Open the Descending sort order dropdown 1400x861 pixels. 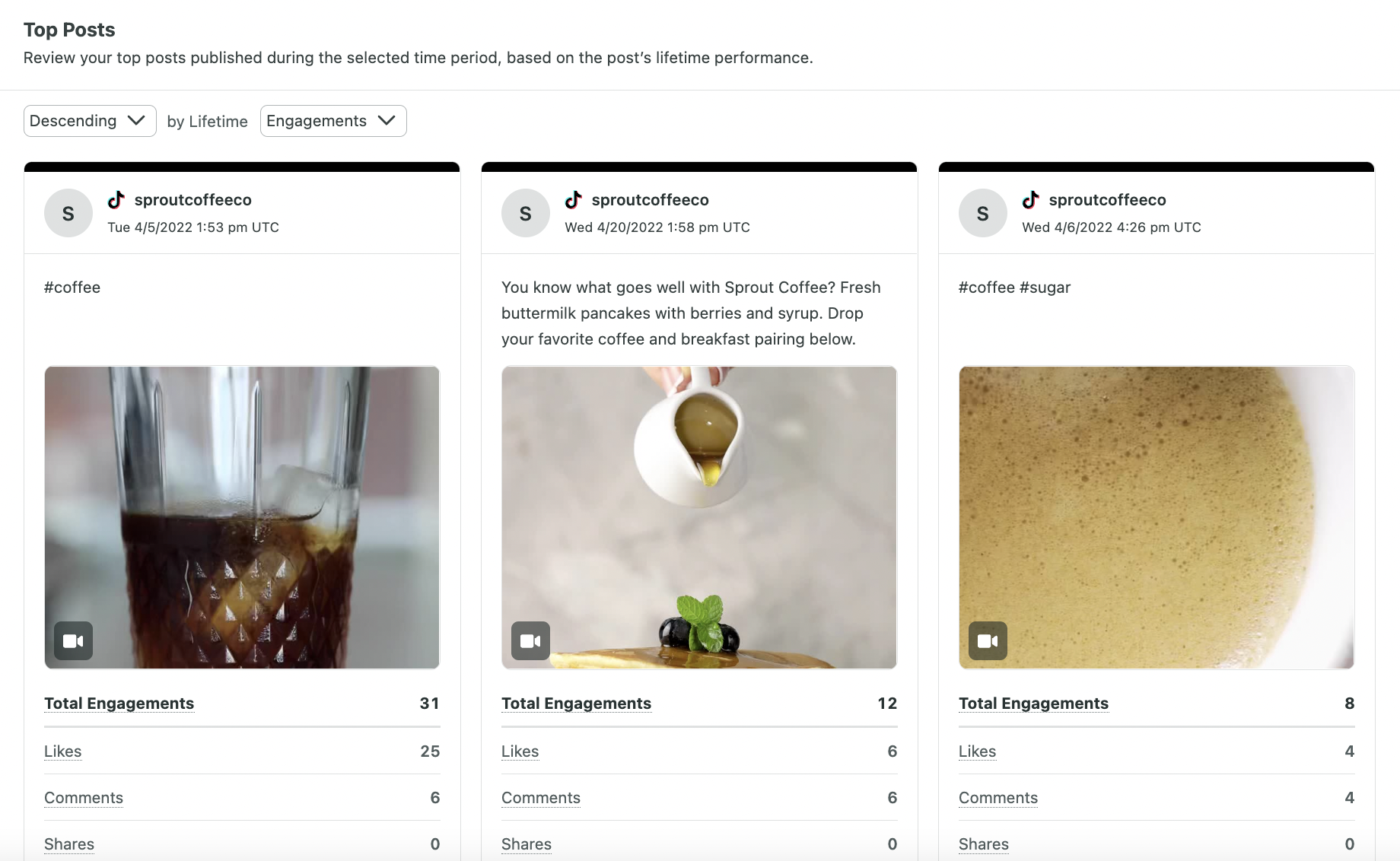tap(90, 121)
